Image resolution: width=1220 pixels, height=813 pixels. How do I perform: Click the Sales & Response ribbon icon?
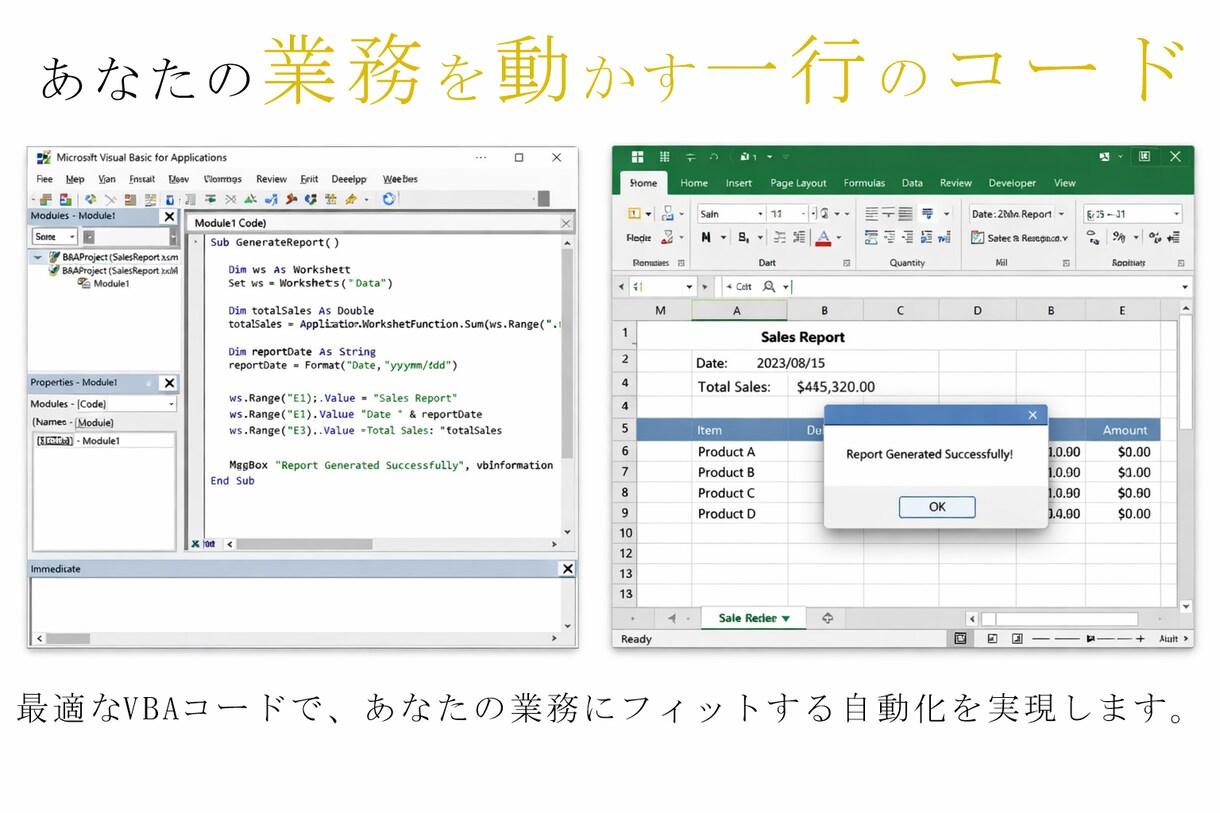pyautogui.click(x=978, y=238)
